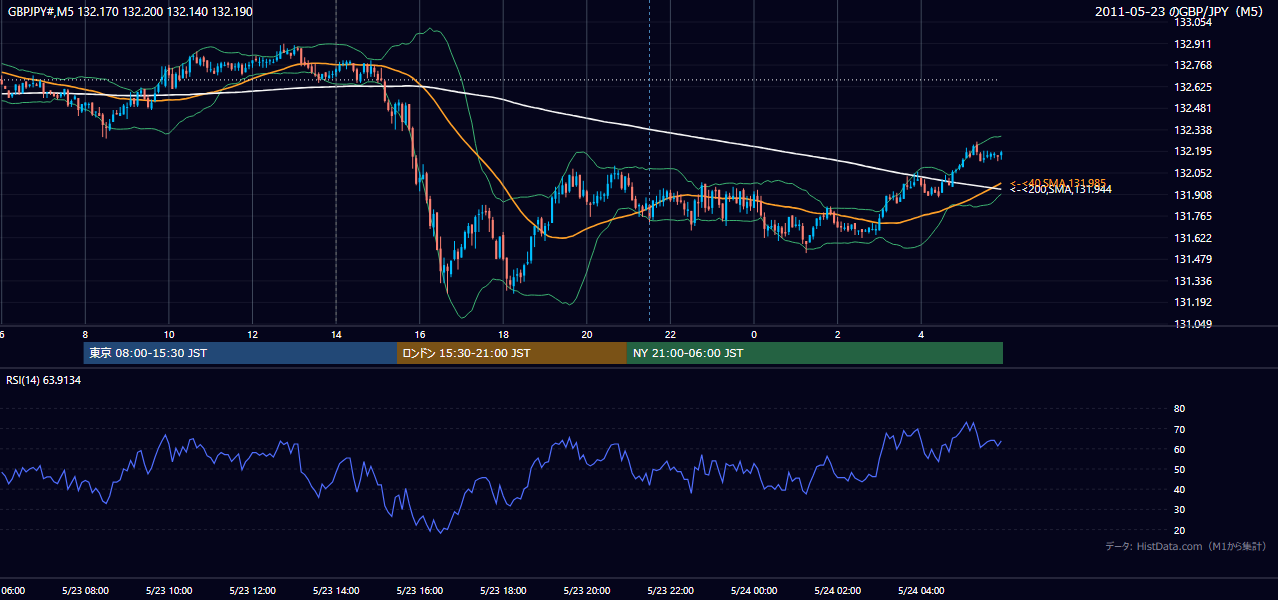The width and height of the screenshot is (1278, 600).
Task: Click the hour label 10 under price chart
Action: click(x=169, y=334)
